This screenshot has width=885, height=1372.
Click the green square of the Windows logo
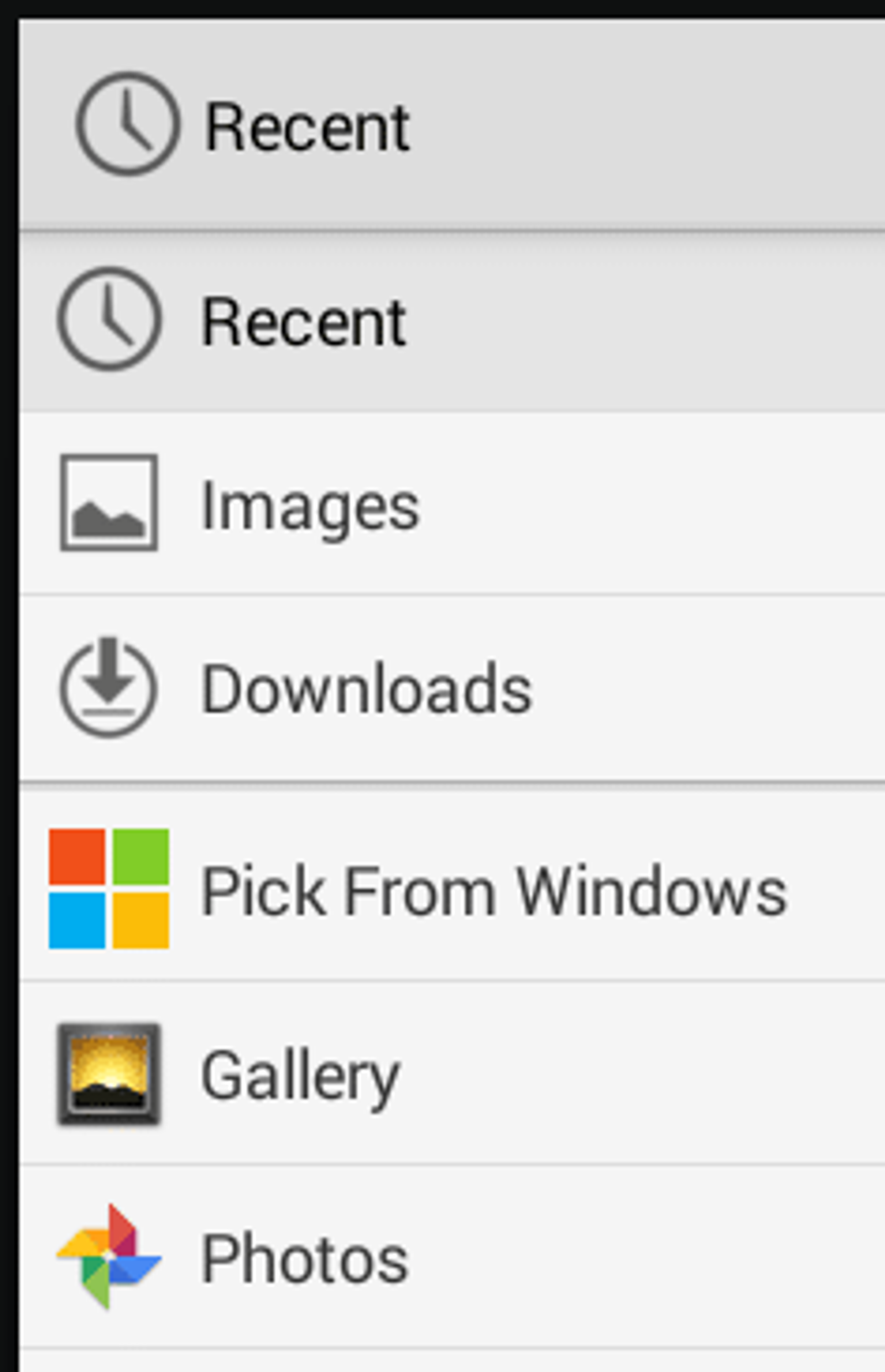point(141,857)
